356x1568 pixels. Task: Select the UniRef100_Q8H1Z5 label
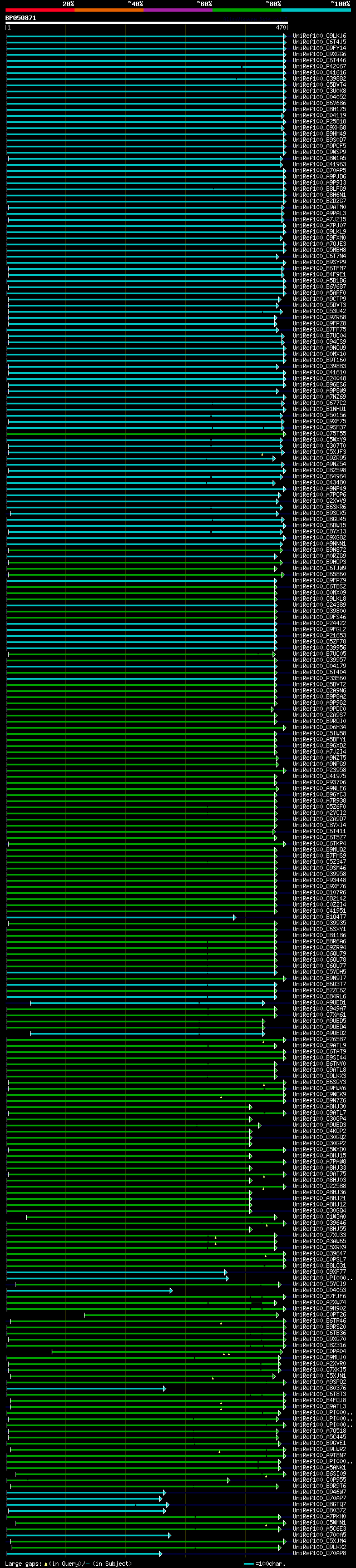[x=319, y=109]
